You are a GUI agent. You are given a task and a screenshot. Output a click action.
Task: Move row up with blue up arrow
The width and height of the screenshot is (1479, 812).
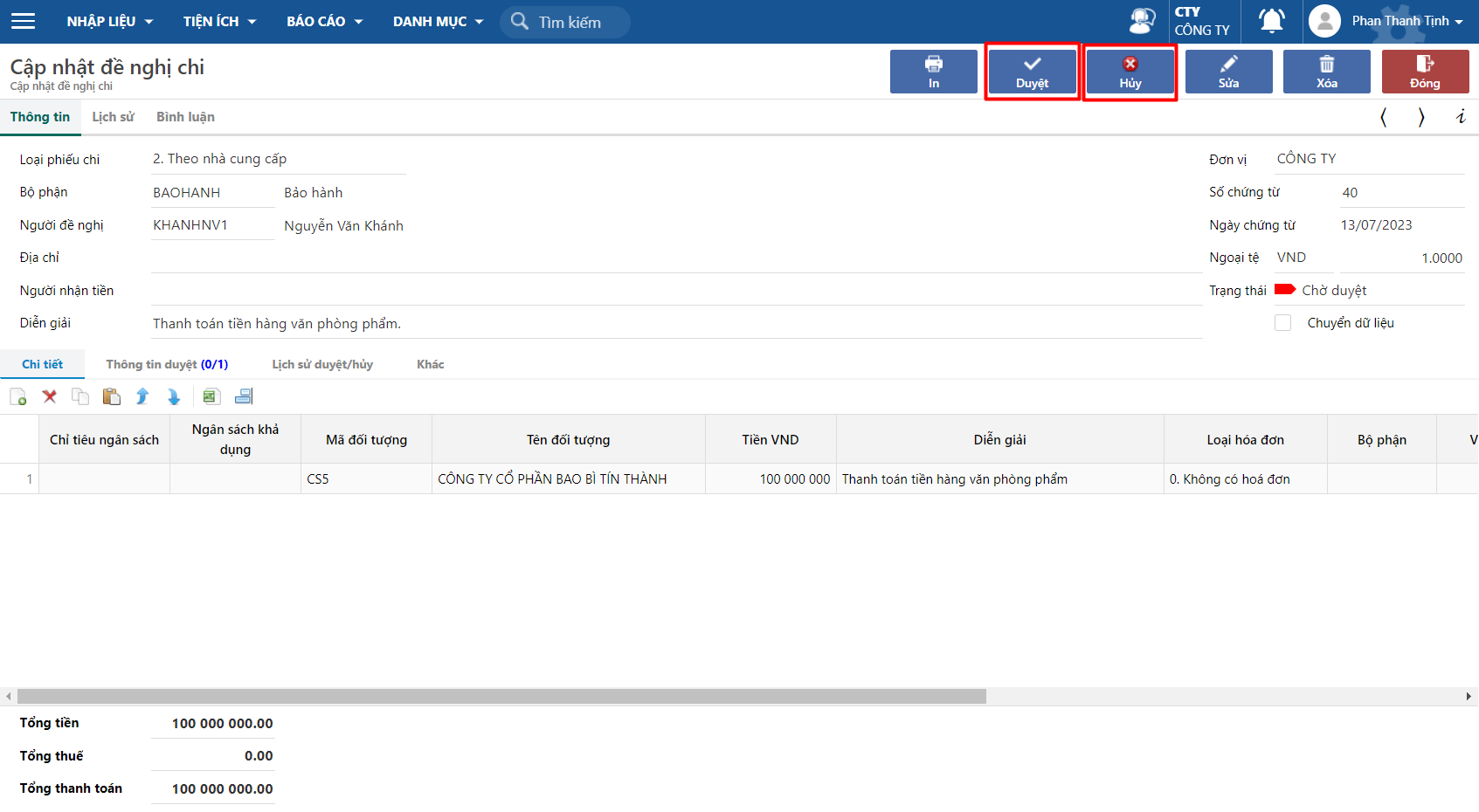[x=142, y=397]
